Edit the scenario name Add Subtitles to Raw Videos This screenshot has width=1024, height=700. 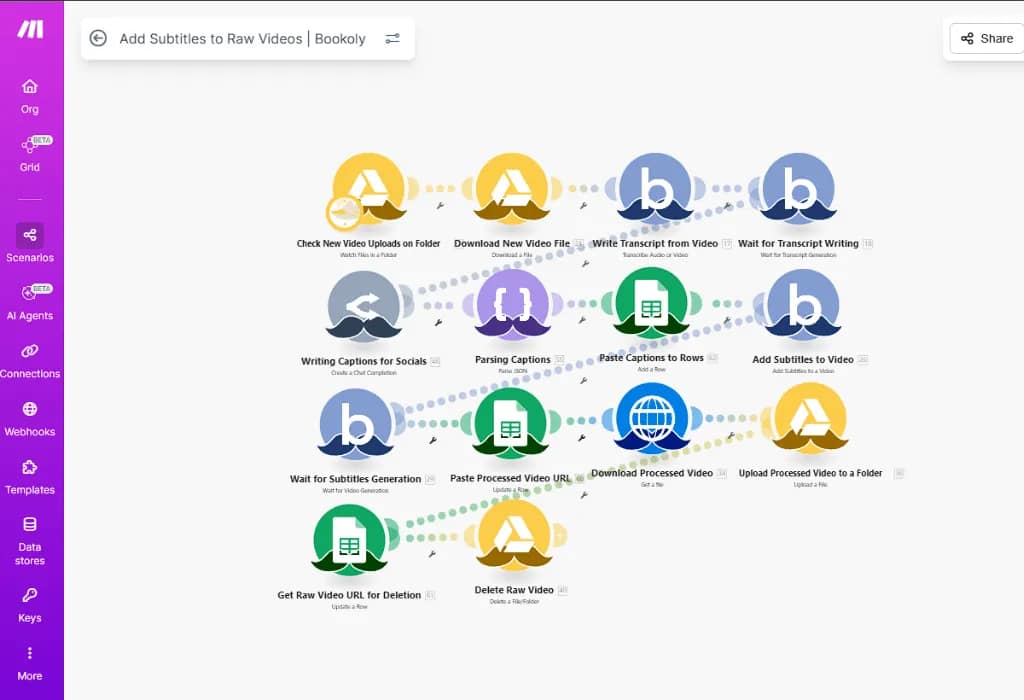point(242,39)
